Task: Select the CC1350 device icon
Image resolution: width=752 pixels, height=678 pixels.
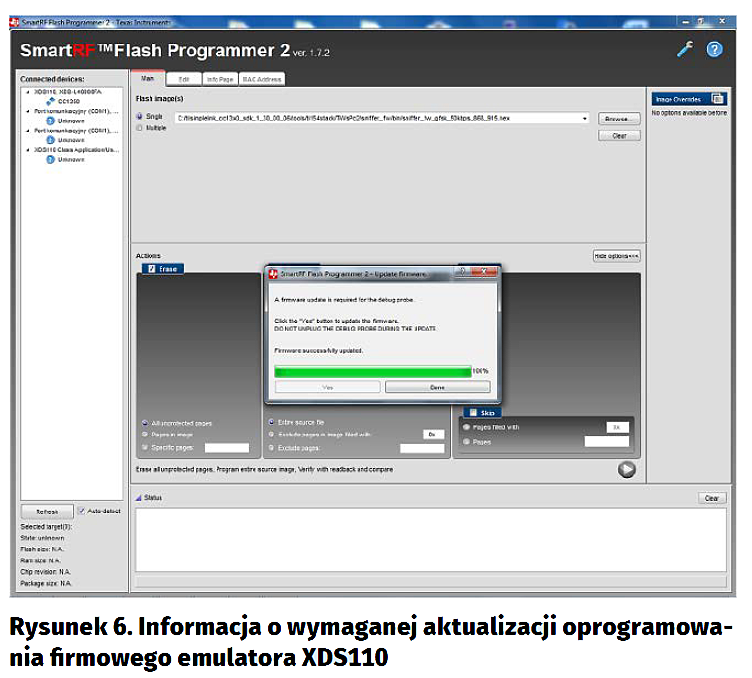Action: 51,101
